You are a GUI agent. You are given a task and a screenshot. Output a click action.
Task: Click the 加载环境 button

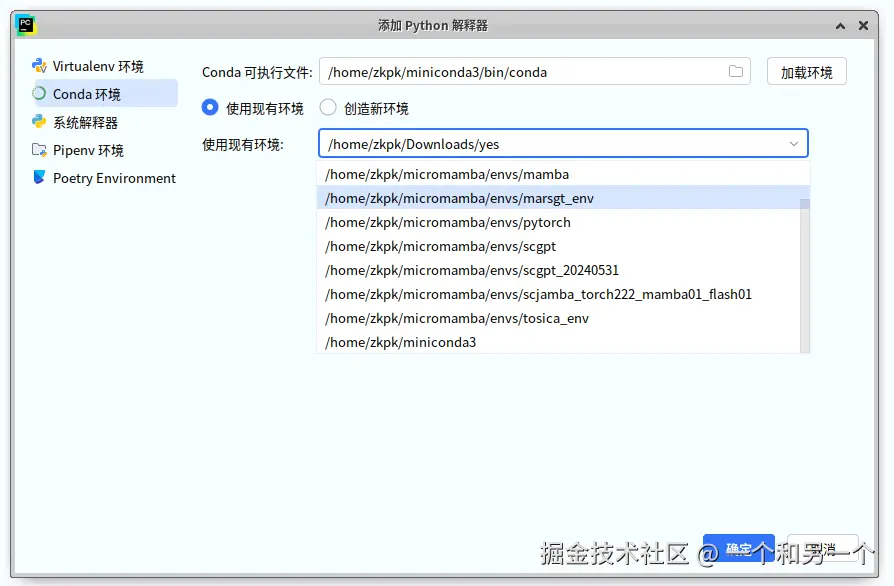(806, 72)
